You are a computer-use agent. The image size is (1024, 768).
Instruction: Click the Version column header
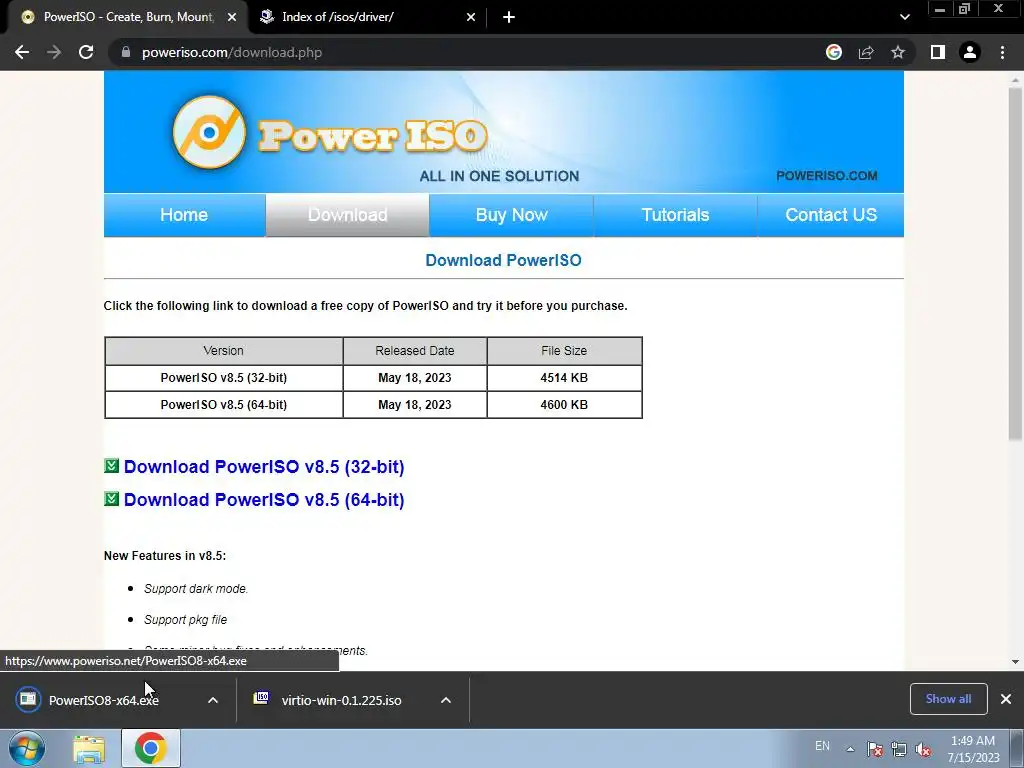(x=223, y=351)
